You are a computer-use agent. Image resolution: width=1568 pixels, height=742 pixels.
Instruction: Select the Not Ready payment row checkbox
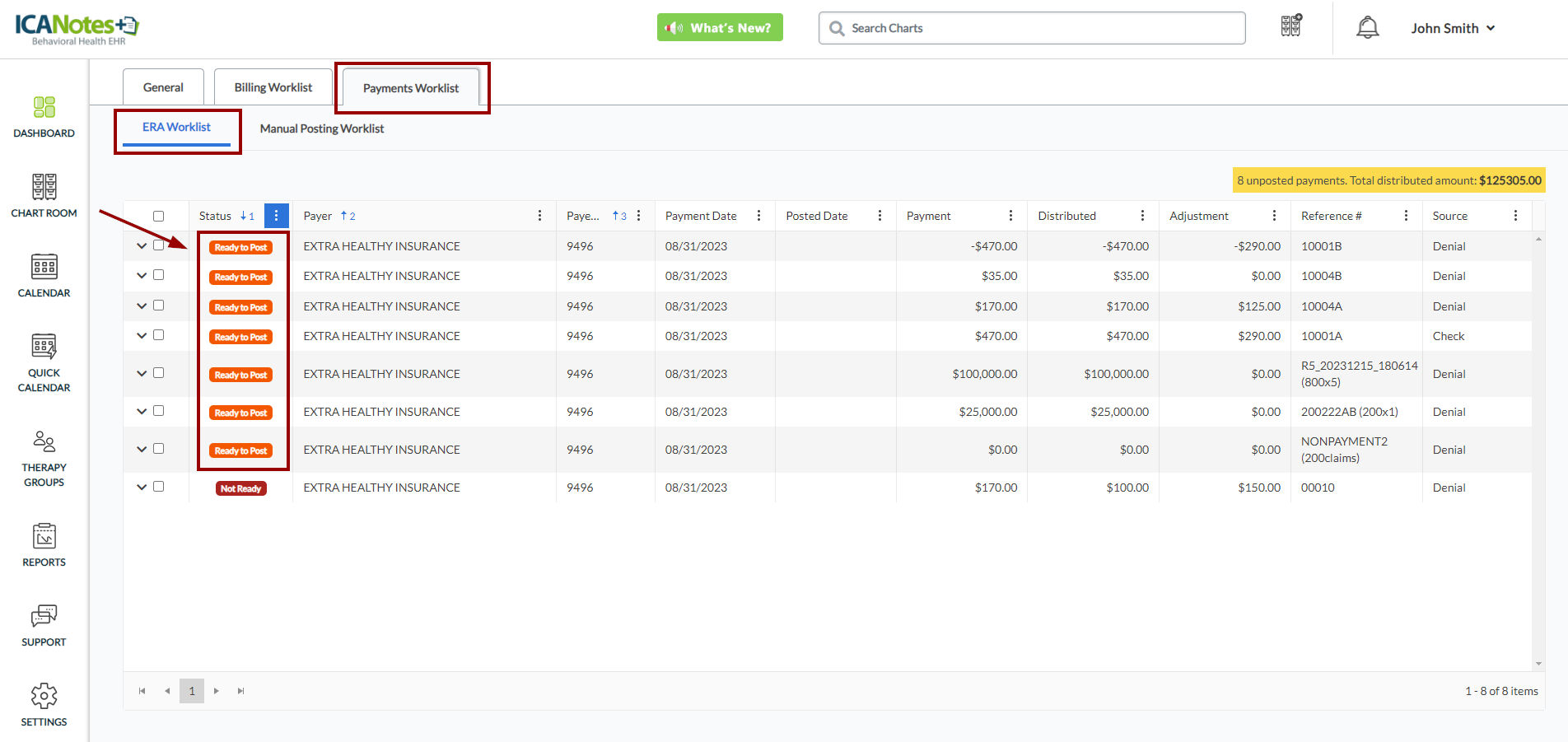tap(159, 487)
